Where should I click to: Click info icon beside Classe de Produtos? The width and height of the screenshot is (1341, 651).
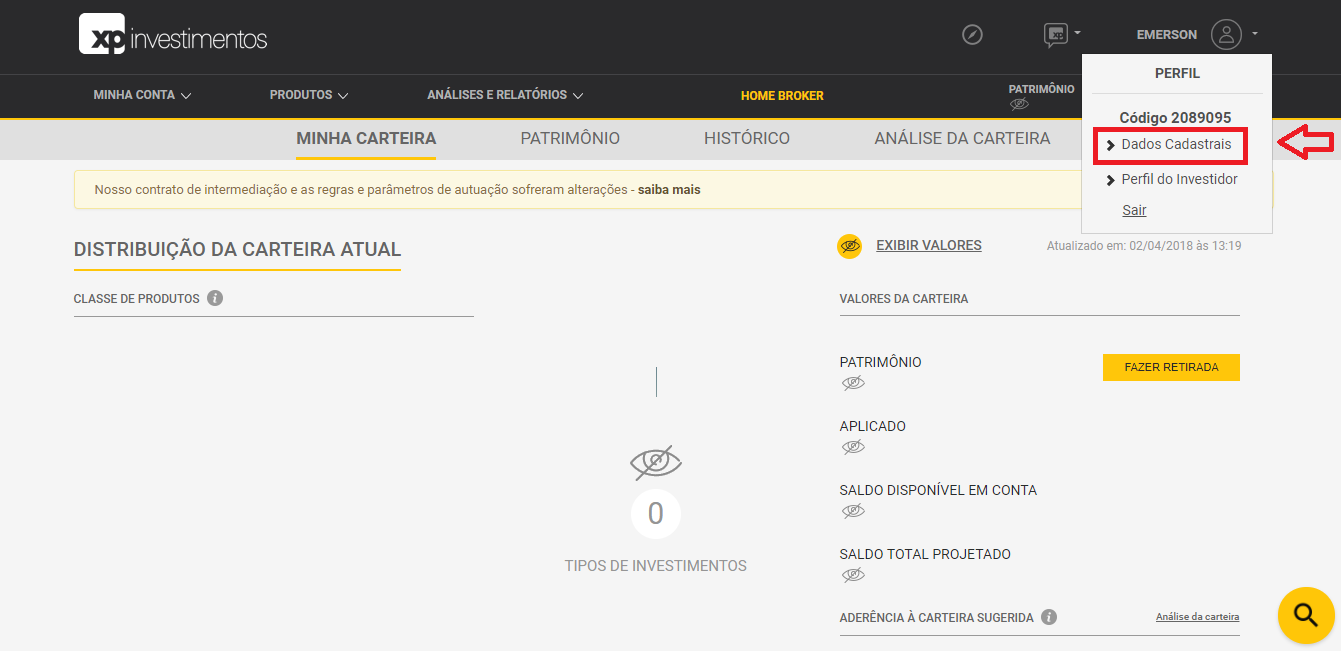215,298
